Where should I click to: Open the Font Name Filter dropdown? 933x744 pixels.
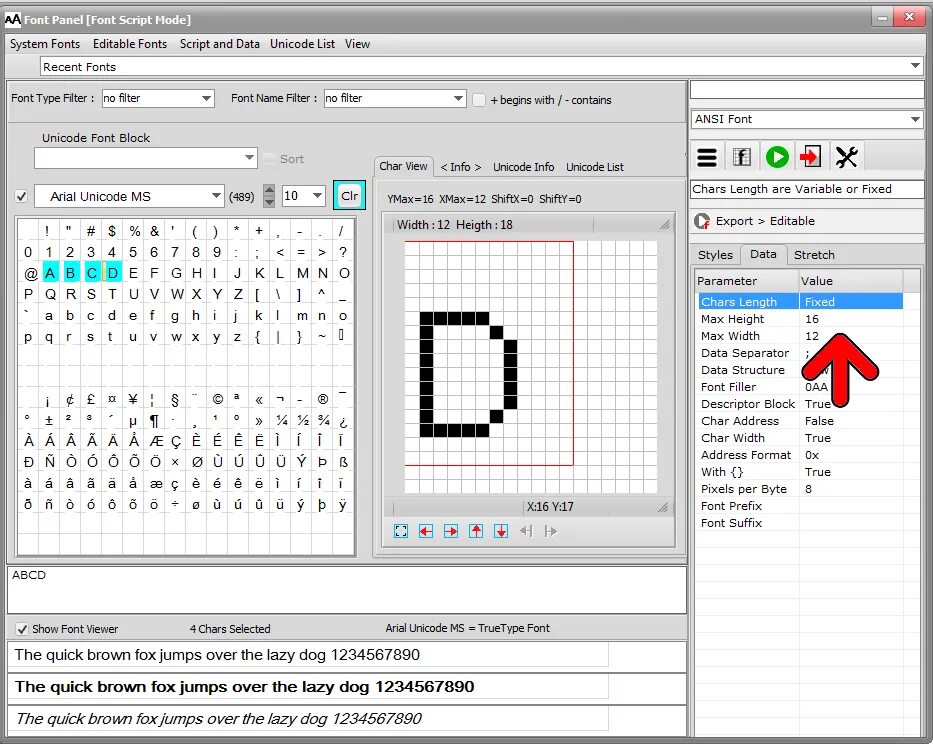(x=458, y=98)
